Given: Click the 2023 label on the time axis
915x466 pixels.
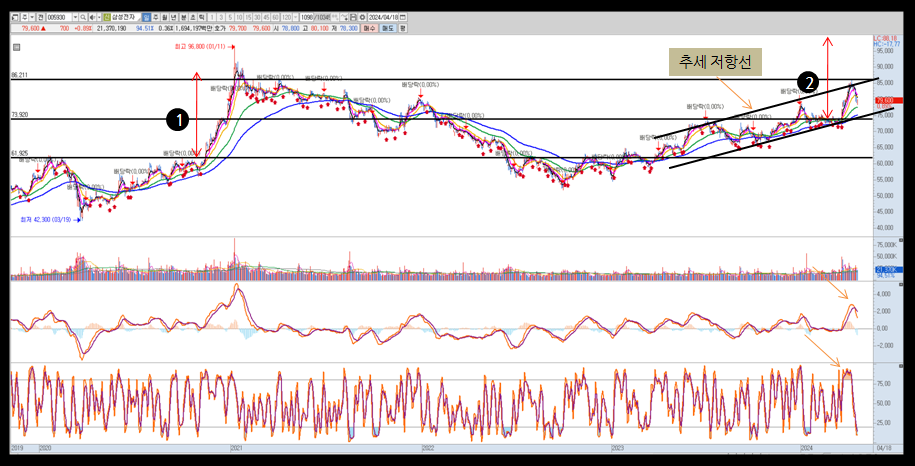Looking at the screenshot, I should coord(617,448).
